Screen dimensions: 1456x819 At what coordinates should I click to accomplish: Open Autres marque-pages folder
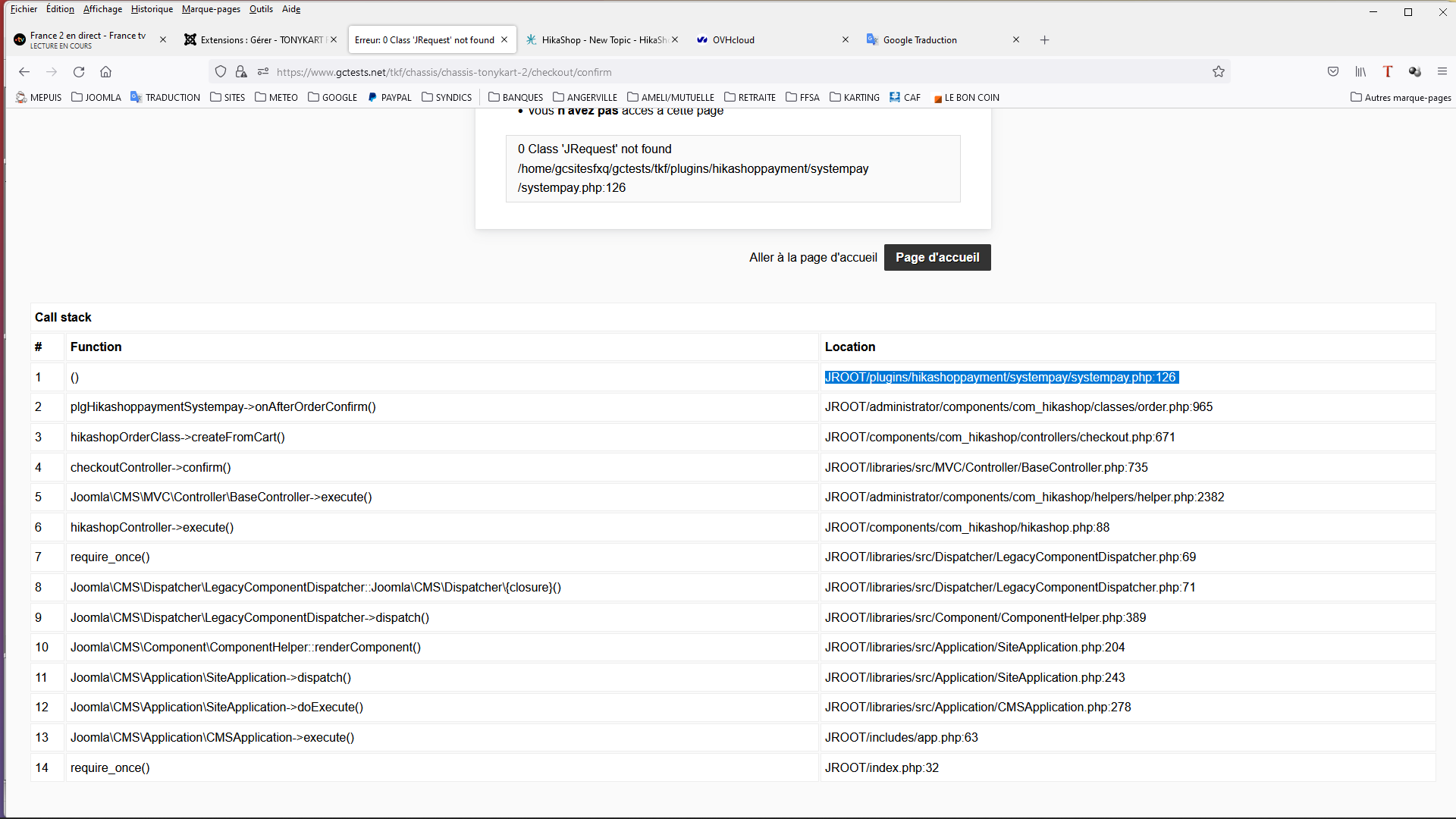1401,97
